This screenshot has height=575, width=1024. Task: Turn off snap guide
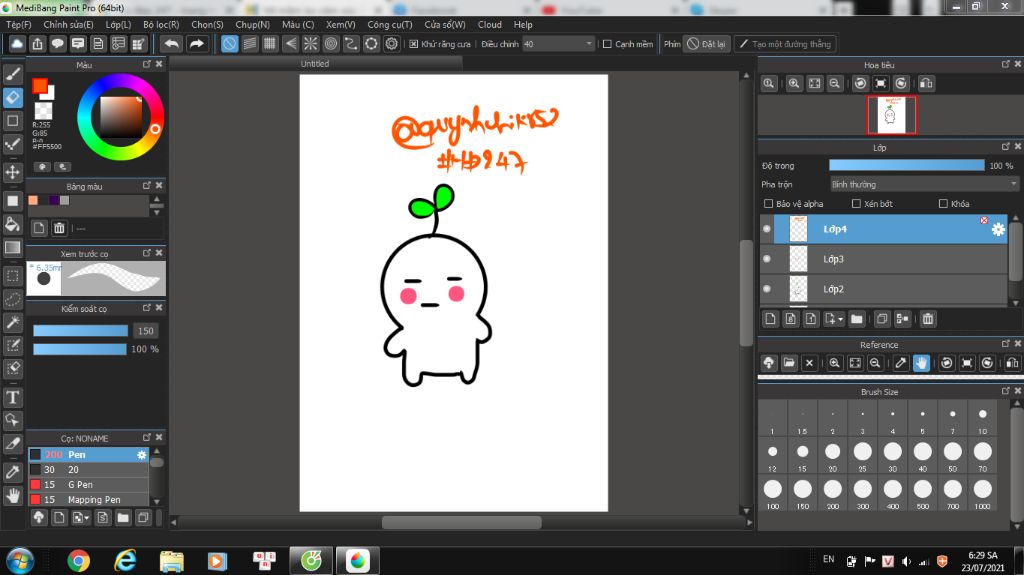[x=229, y=44]
